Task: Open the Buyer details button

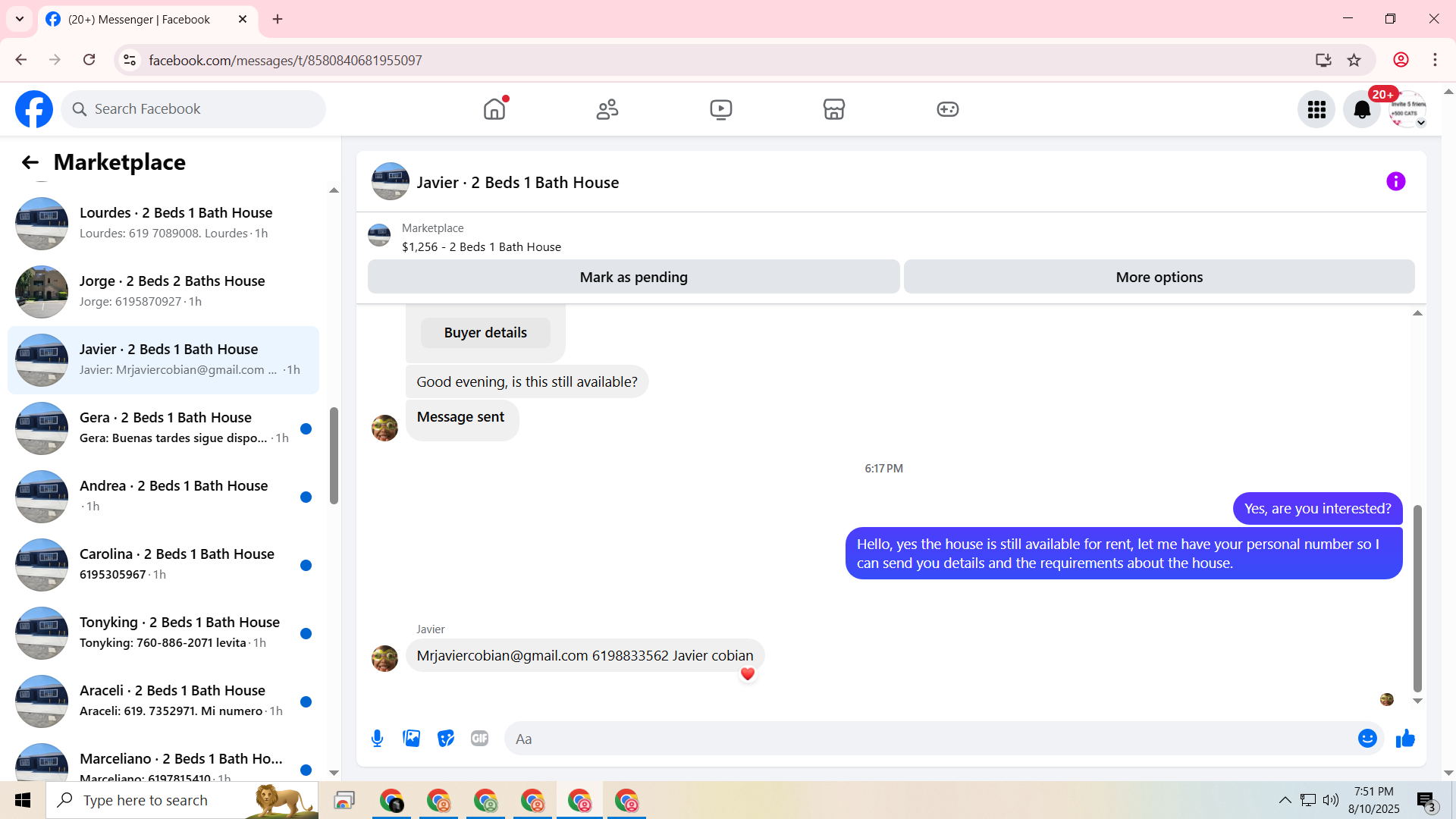Action: point(485,333)
